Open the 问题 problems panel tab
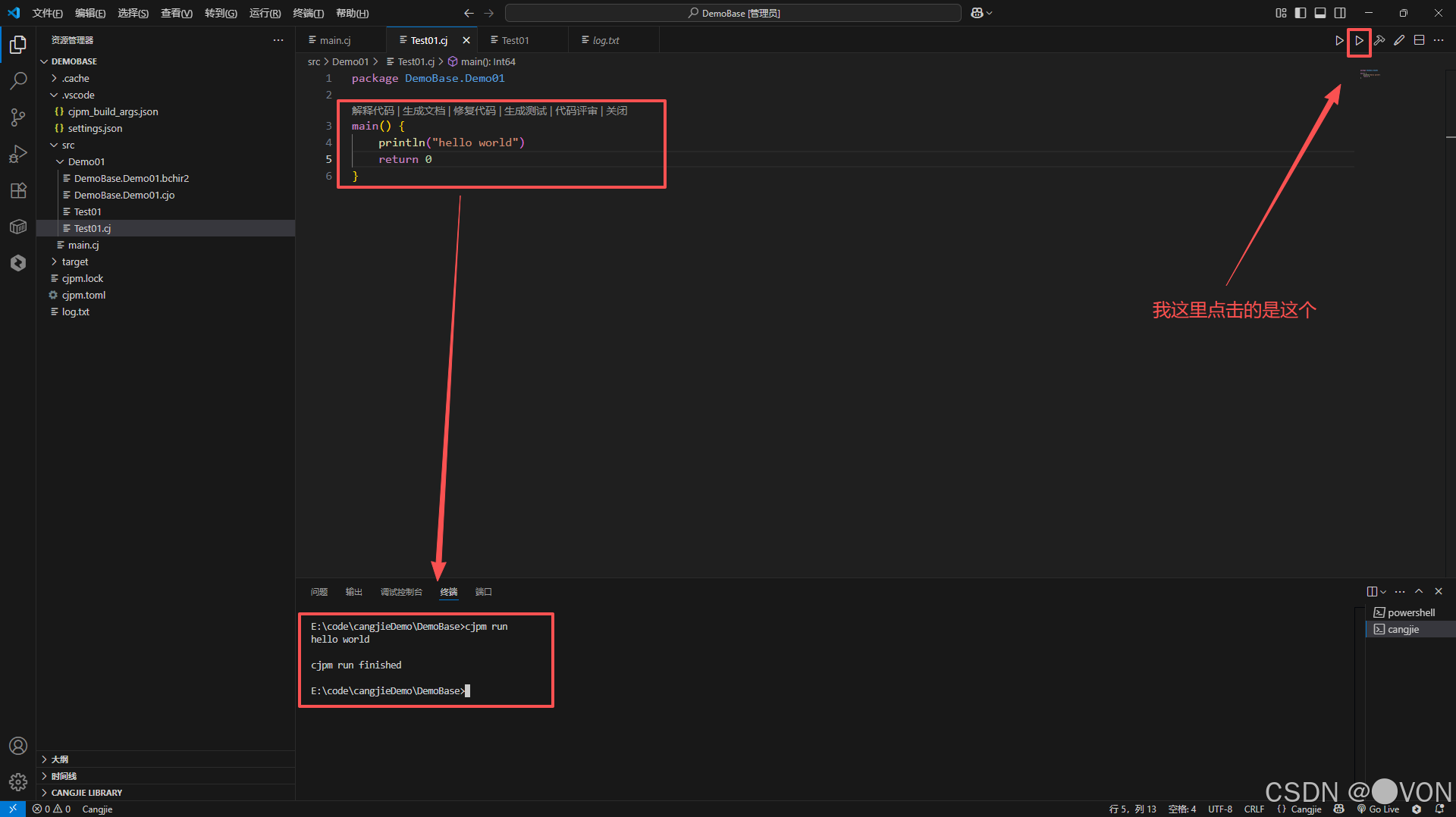The width and height of the screenshot is (1456, 817). (x=319, y=592)
